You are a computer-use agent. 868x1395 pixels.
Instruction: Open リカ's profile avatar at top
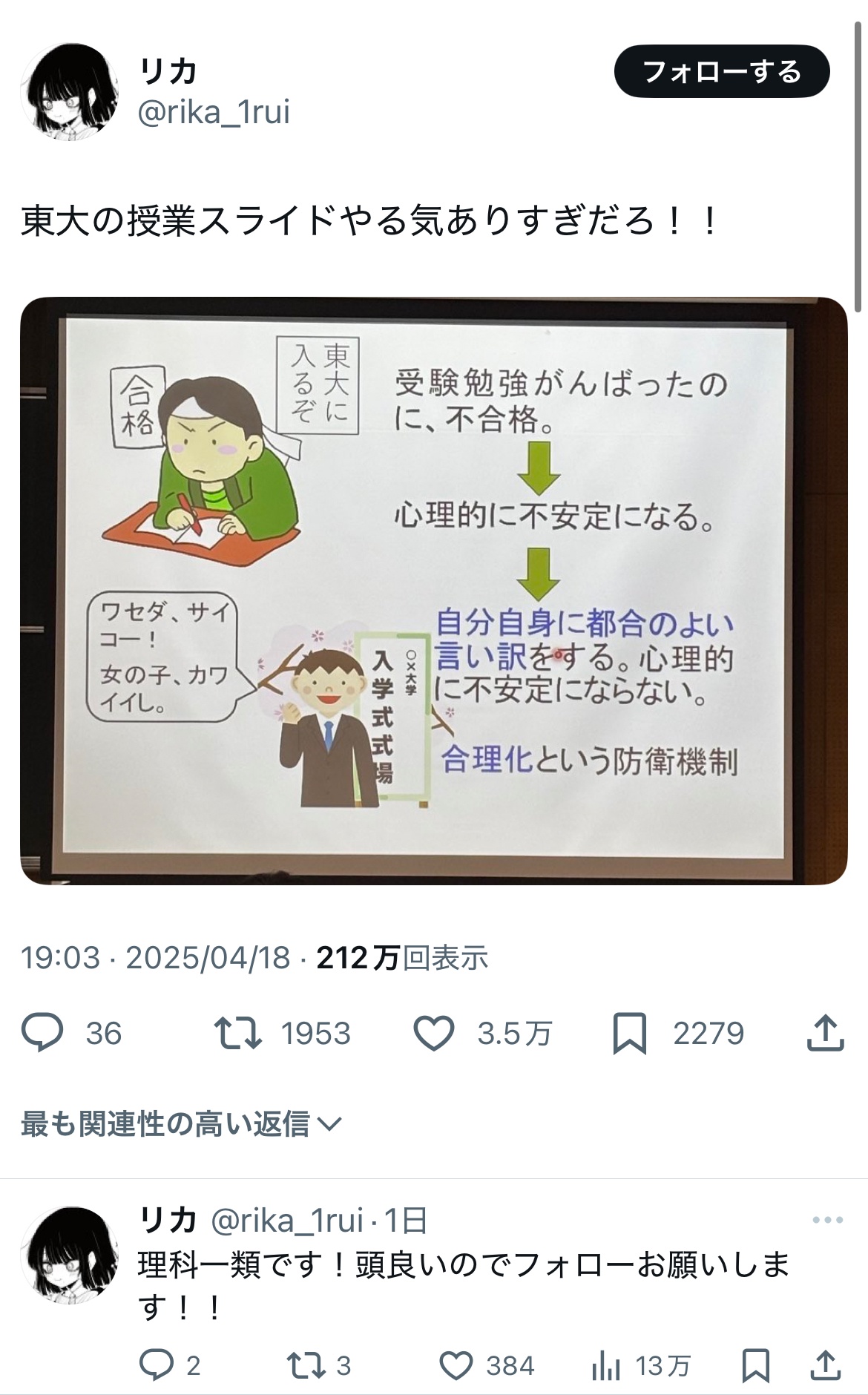click(70, 91)
